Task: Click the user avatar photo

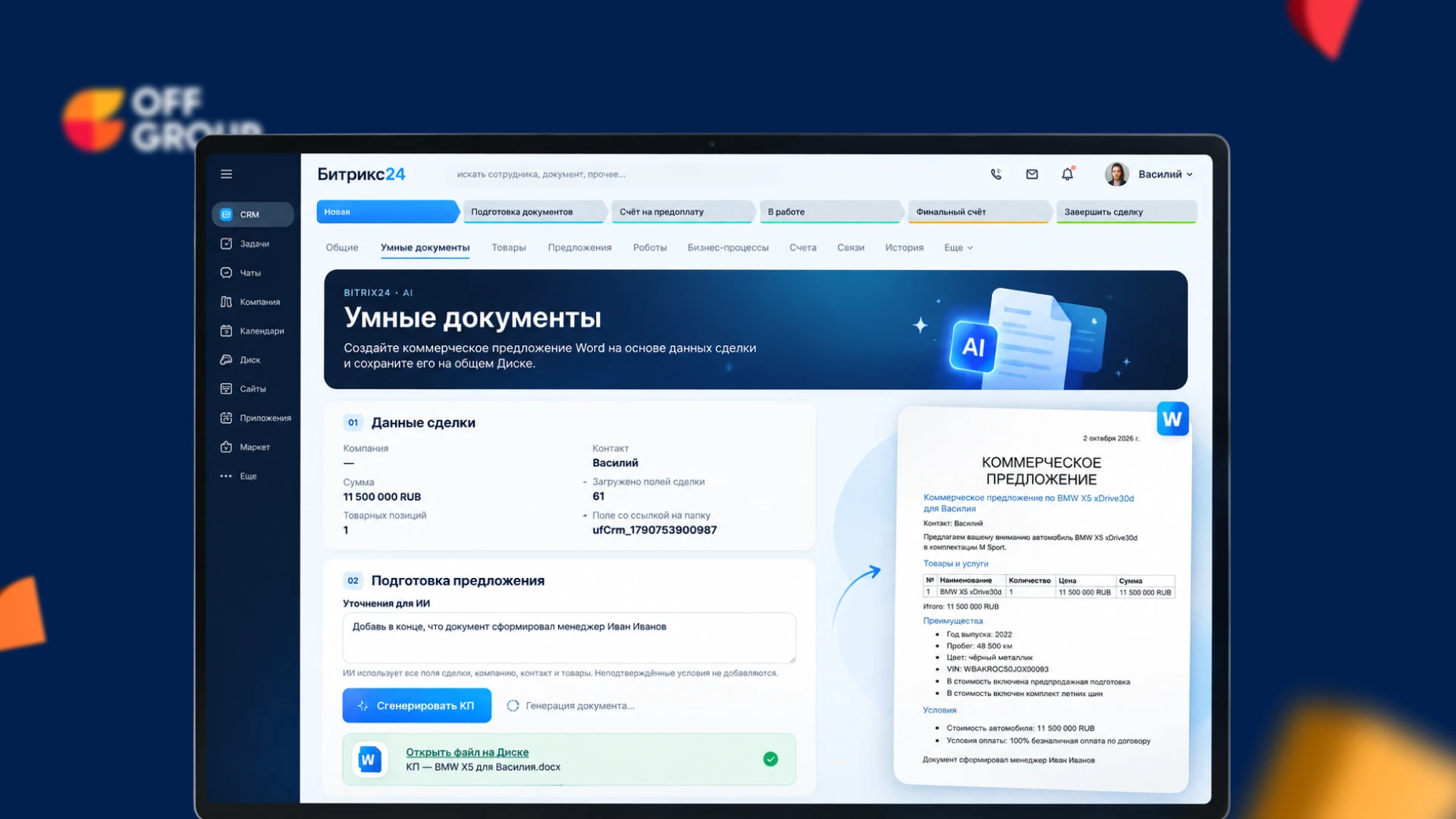Action: (x=1116, y=174)
